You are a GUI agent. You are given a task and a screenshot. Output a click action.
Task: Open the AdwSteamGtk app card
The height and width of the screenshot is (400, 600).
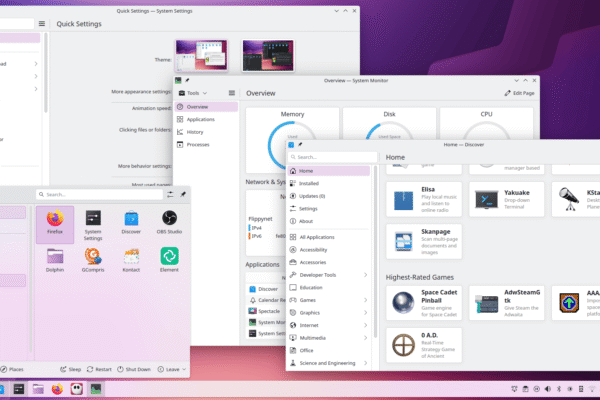506,303
